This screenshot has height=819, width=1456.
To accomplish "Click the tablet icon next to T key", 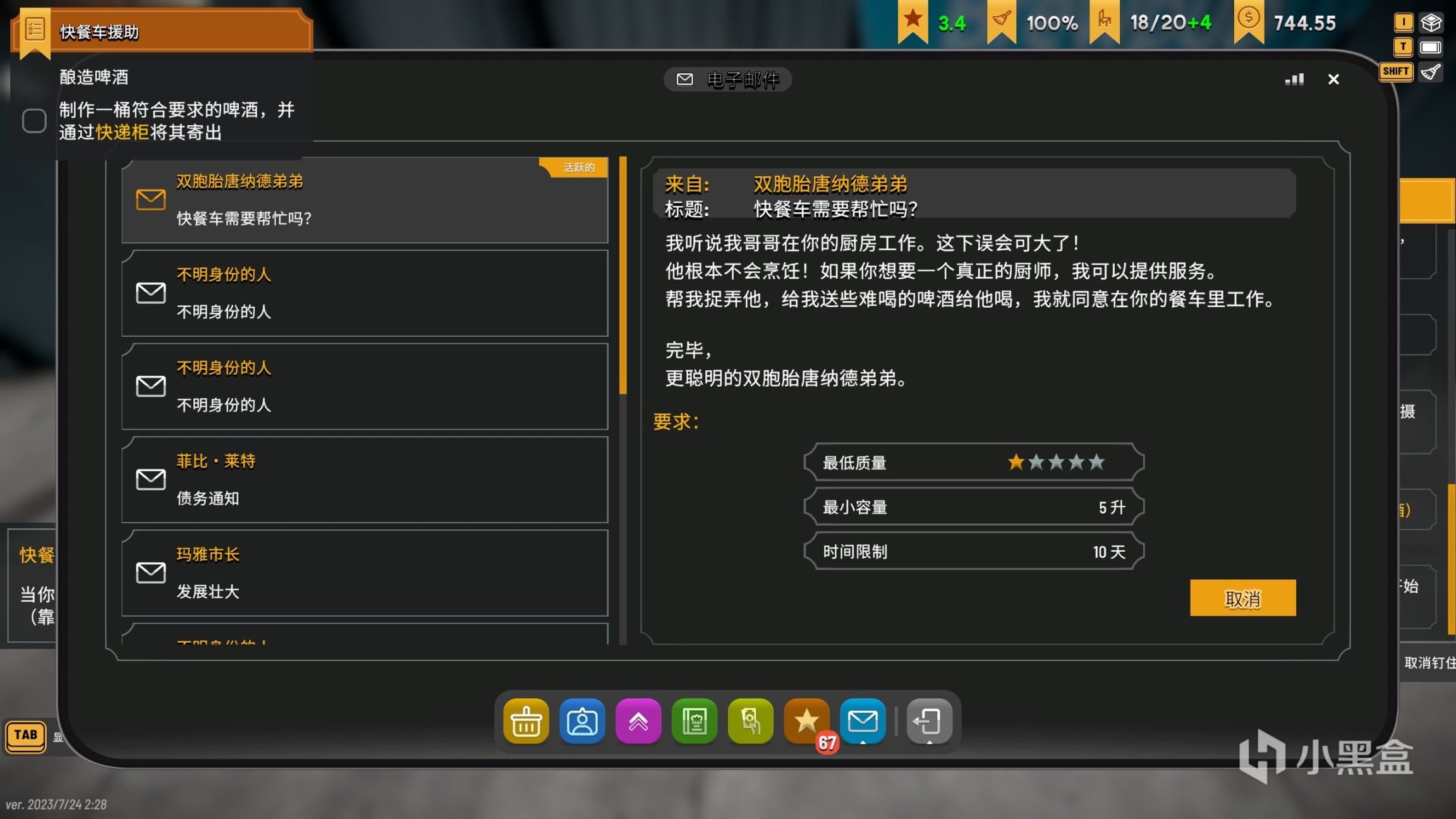I will [1431, 47].
